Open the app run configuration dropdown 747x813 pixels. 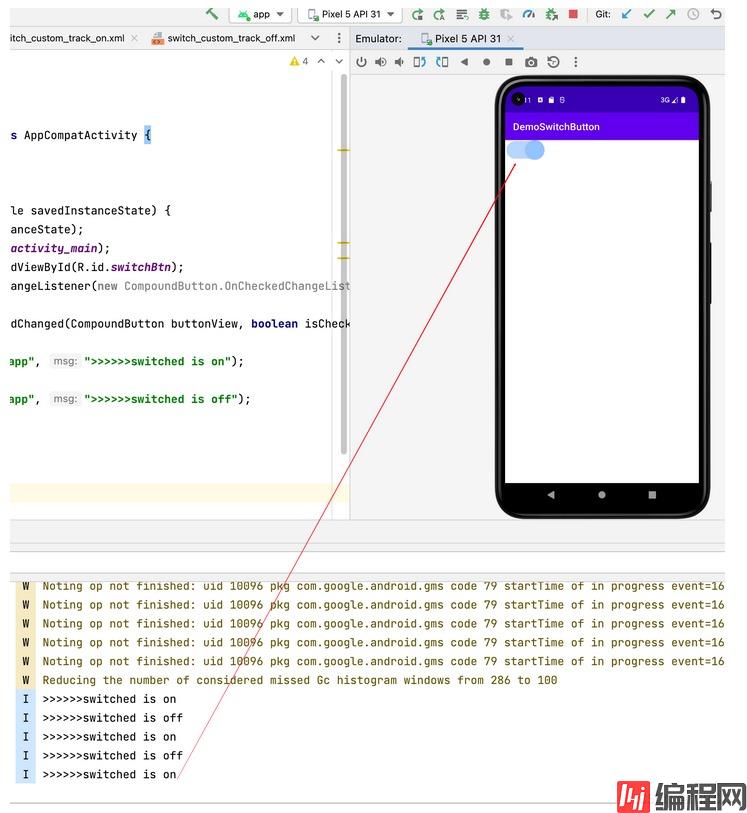260,14
